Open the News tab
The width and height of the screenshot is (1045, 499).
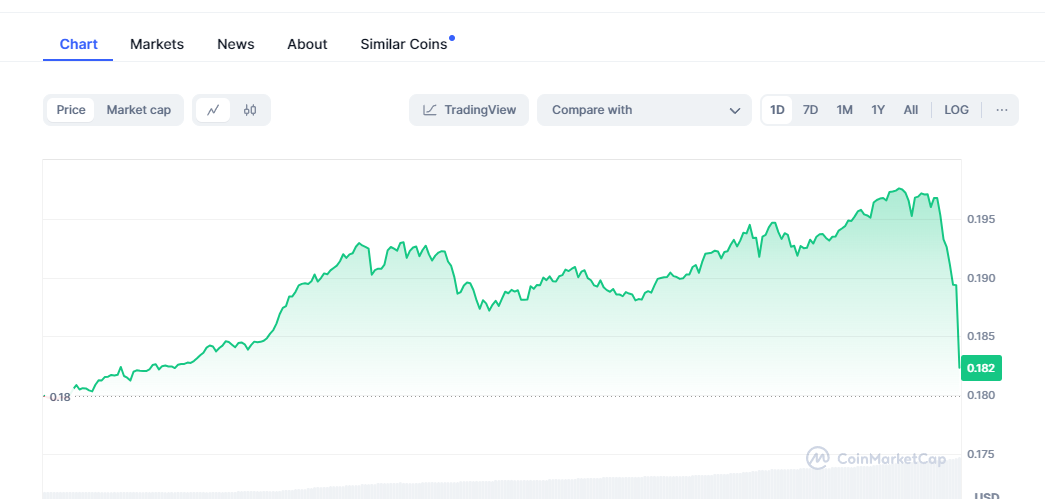236,44
